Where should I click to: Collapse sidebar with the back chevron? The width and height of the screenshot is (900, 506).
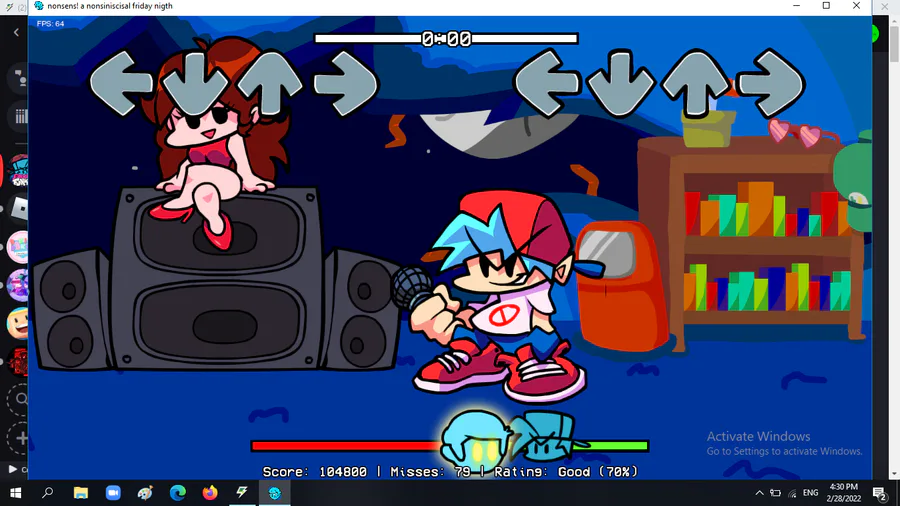coord(16,33)
